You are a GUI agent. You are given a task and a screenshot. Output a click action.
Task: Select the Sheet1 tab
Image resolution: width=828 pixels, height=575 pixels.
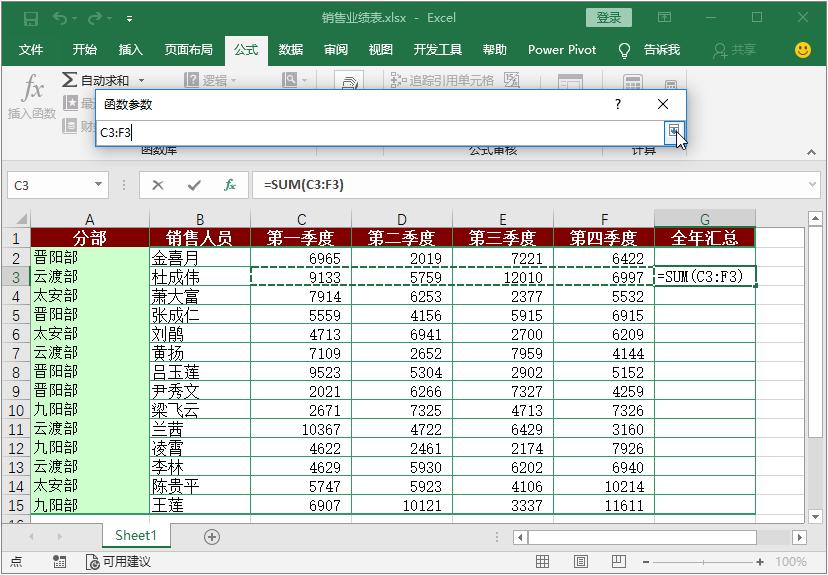[136, 535]
